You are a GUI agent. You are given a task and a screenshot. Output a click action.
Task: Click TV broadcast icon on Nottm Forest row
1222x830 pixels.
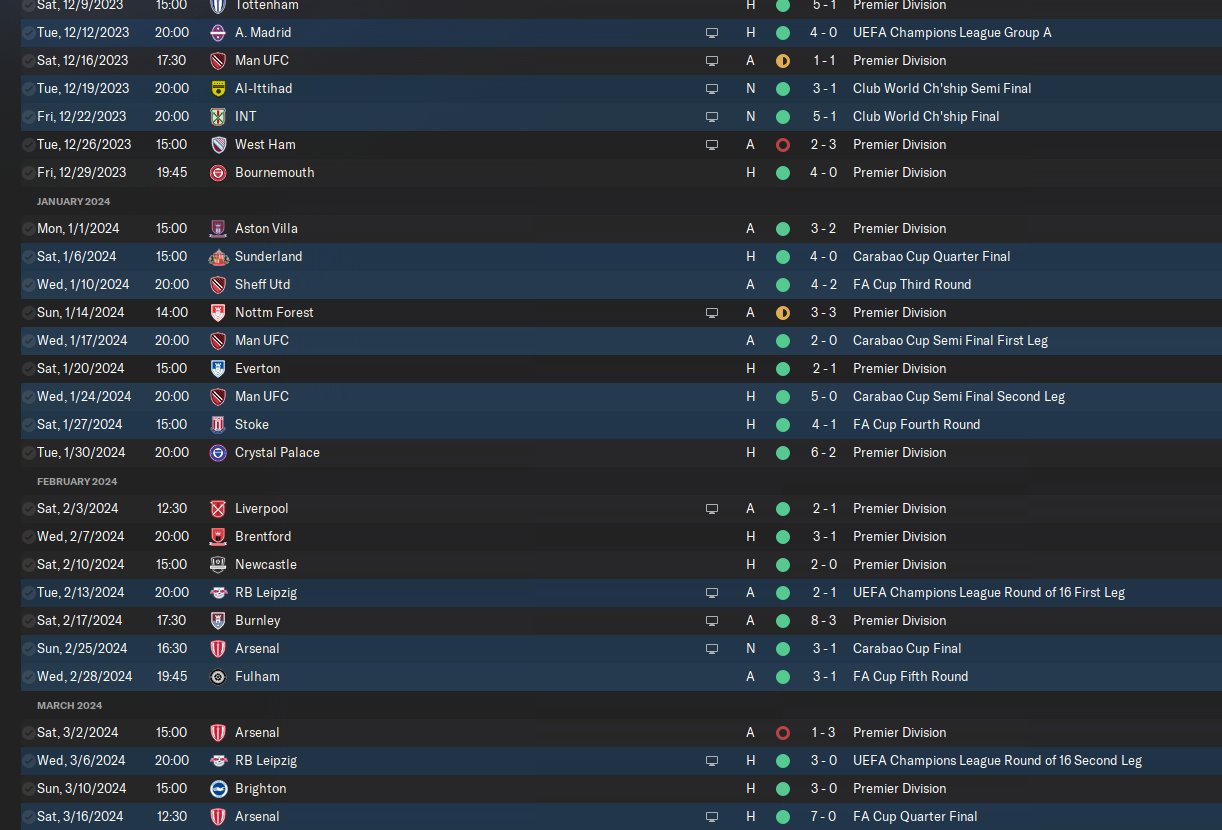(712, 313)
